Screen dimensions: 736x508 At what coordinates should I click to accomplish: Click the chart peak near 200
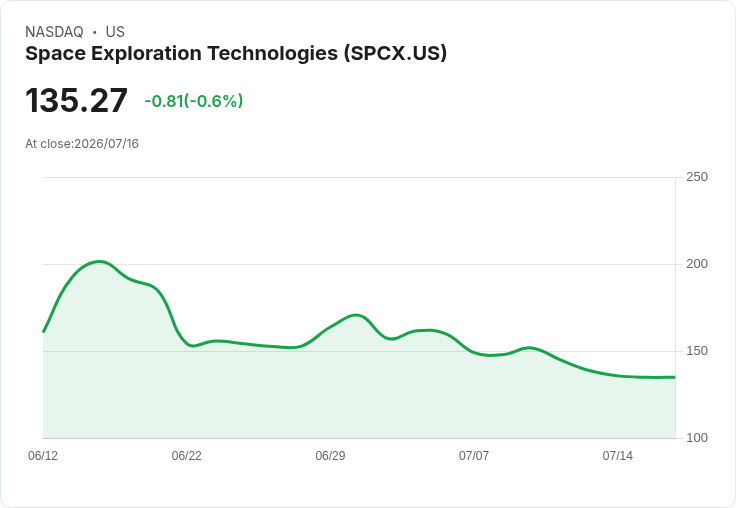pos(99,262)
